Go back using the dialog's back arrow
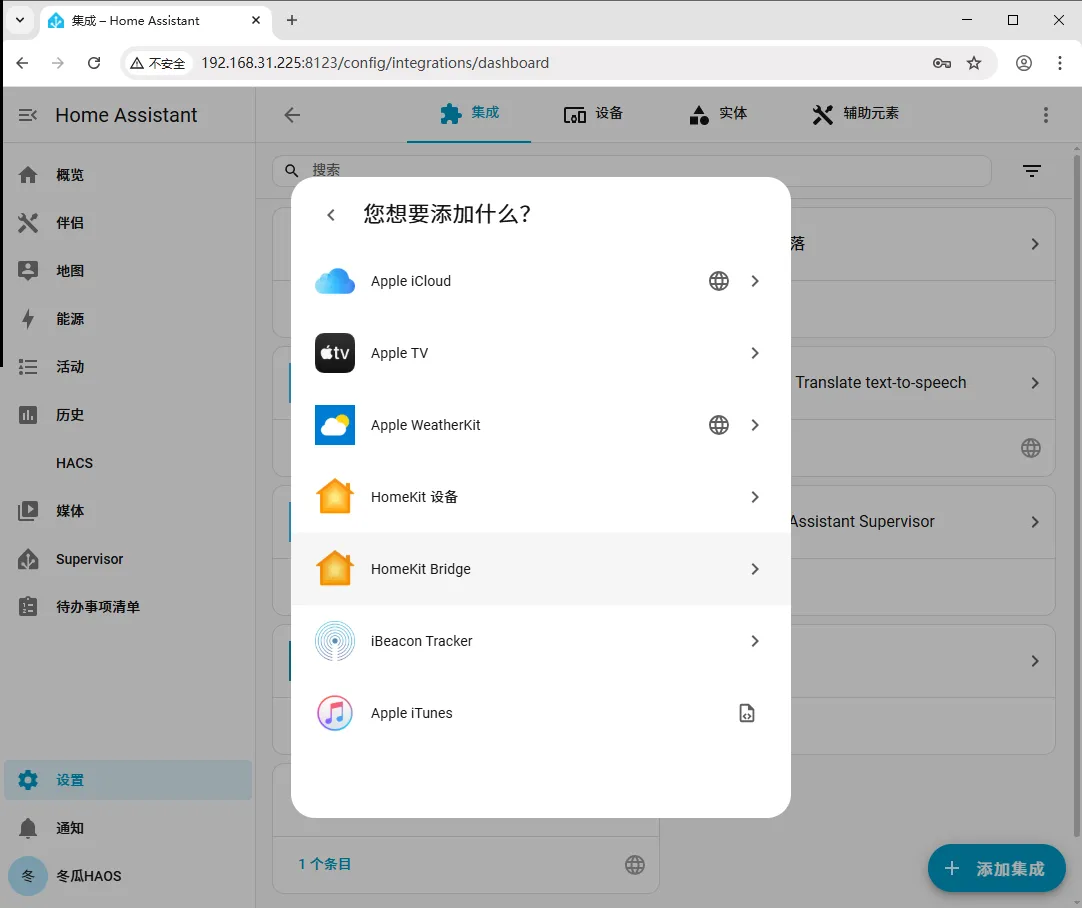Screen dimensions: 1082x908 (x=331, y=215)
